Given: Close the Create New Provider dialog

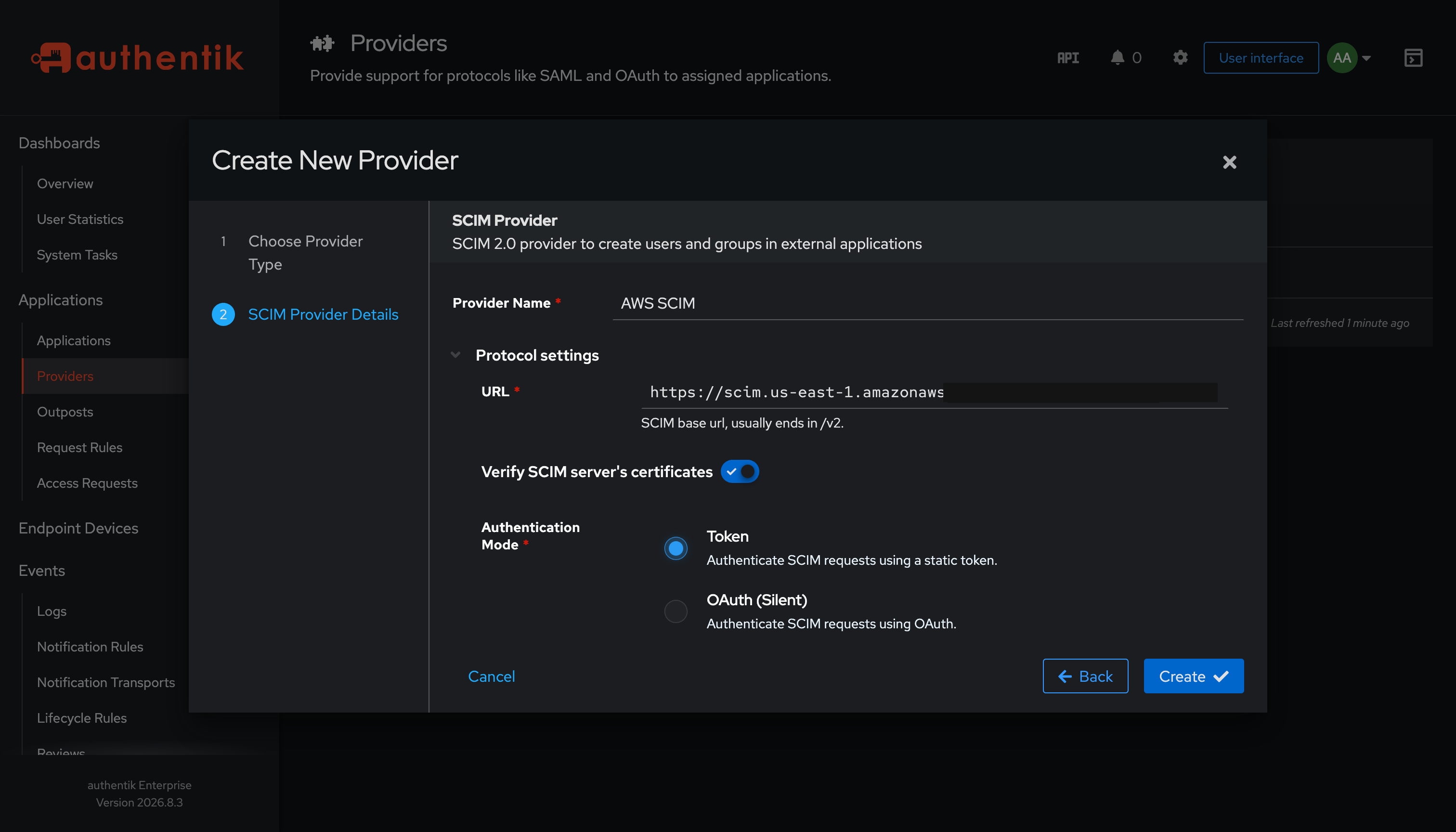Looking at the screenshot, I should pos(1230,162).
